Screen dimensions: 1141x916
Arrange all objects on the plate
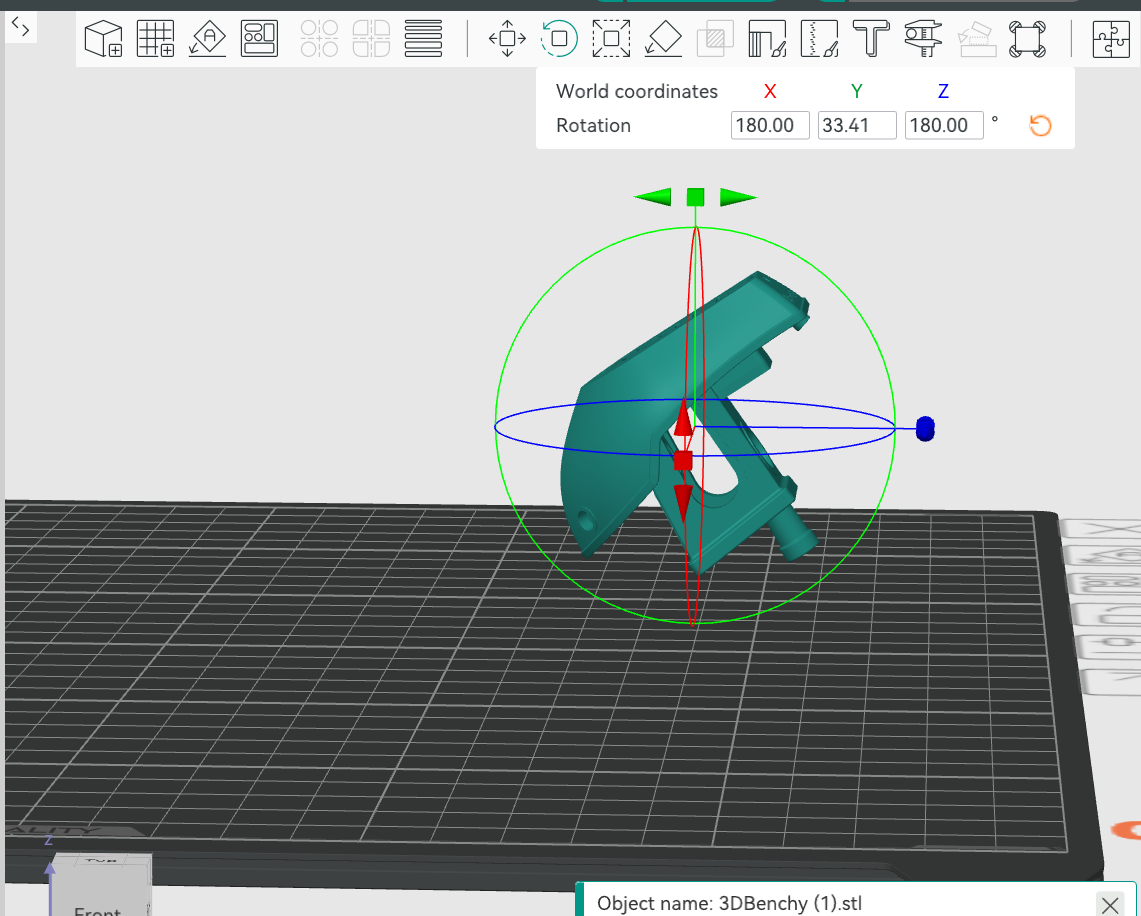click(x=260, y=39)
